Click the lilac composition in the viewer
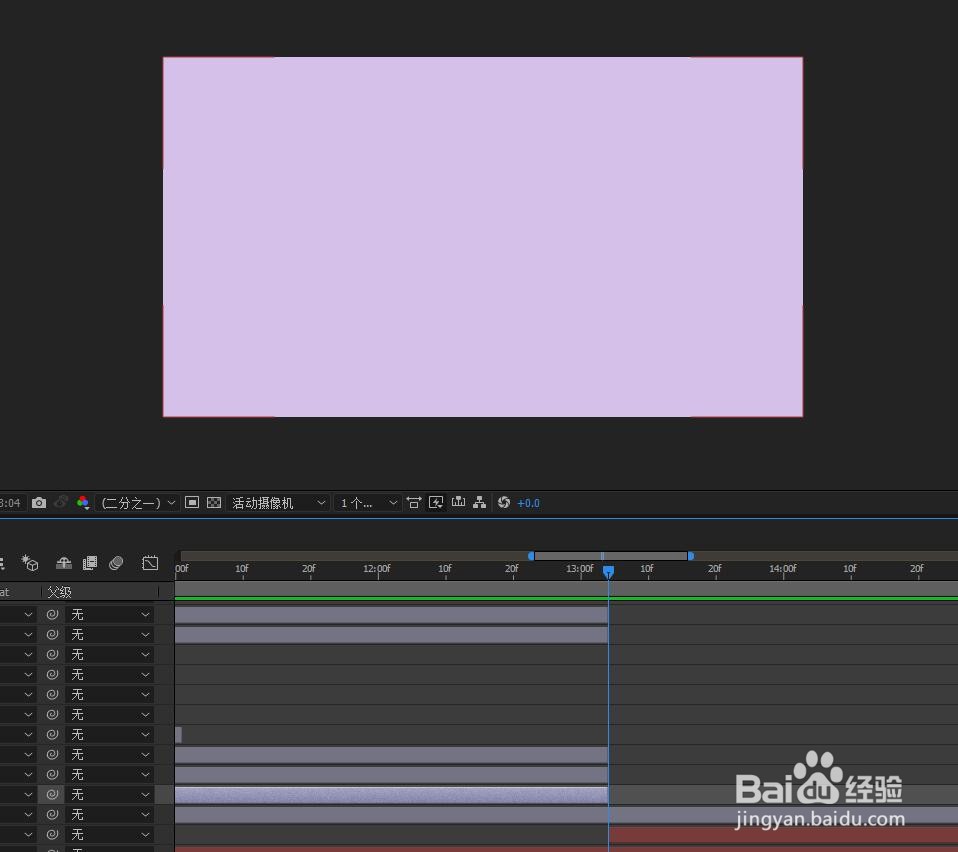 tap(483, 237)
